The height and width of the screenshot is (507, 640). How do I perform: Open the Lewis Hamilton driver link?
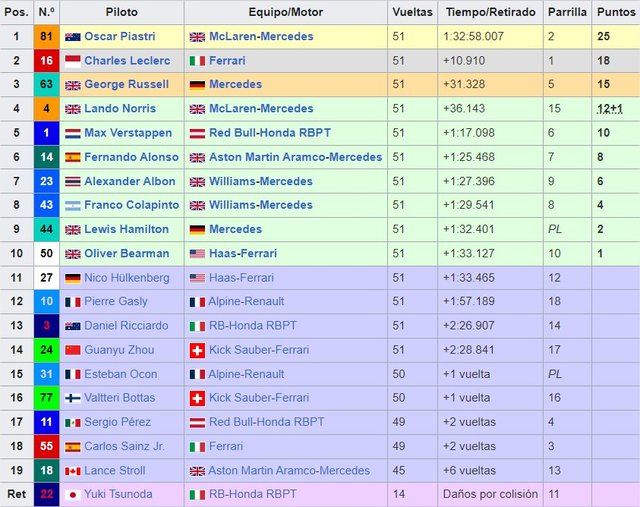127,229
